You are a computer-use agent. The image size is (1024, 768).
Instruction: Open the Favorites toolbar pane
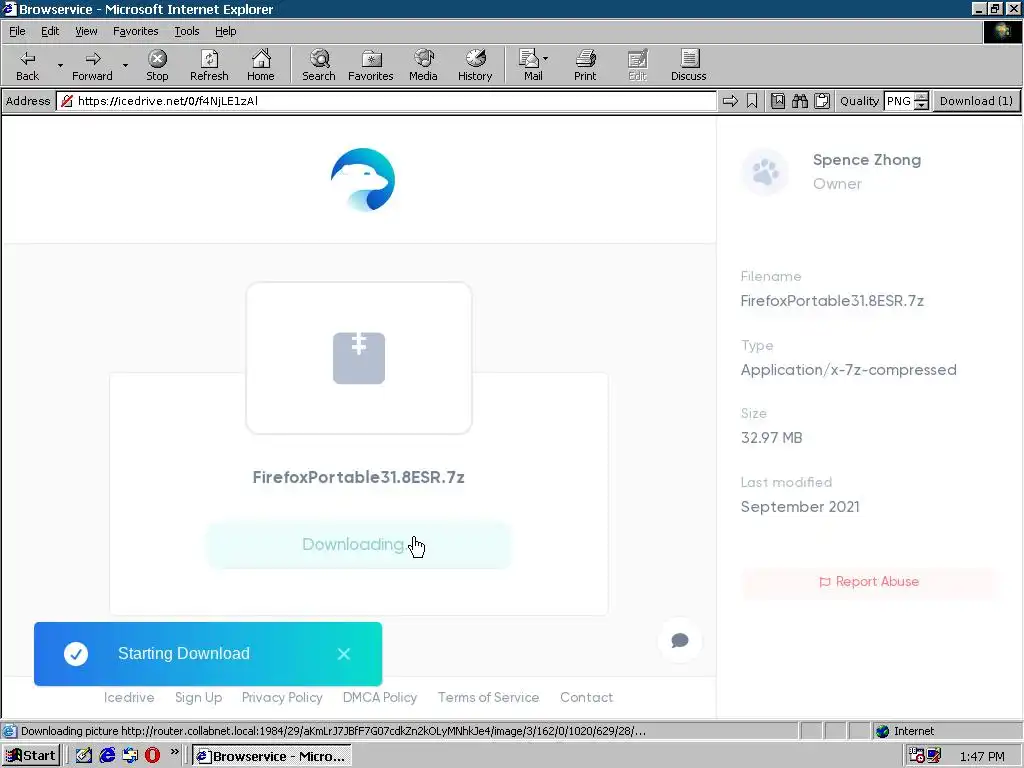click(370, 65)
